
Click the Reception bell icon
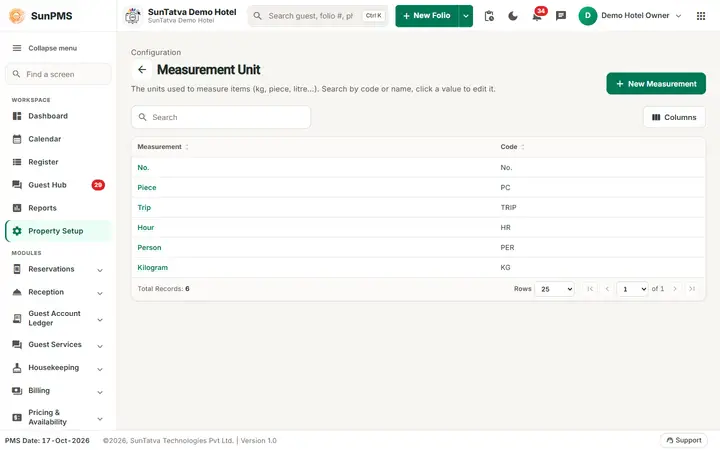coord(17,292)
